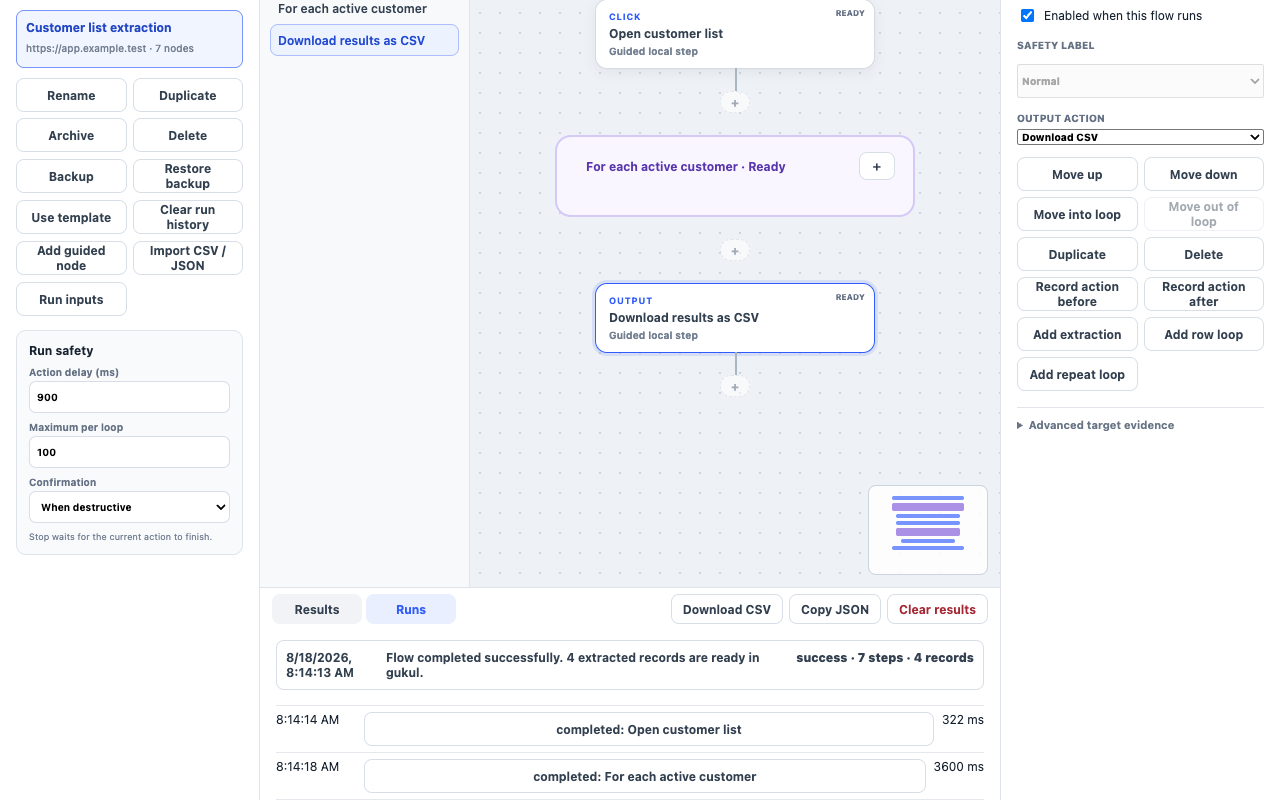Click Download CSV button in results bar
The height and width of the screenshot is (800, 1280).
coord(727,609)
